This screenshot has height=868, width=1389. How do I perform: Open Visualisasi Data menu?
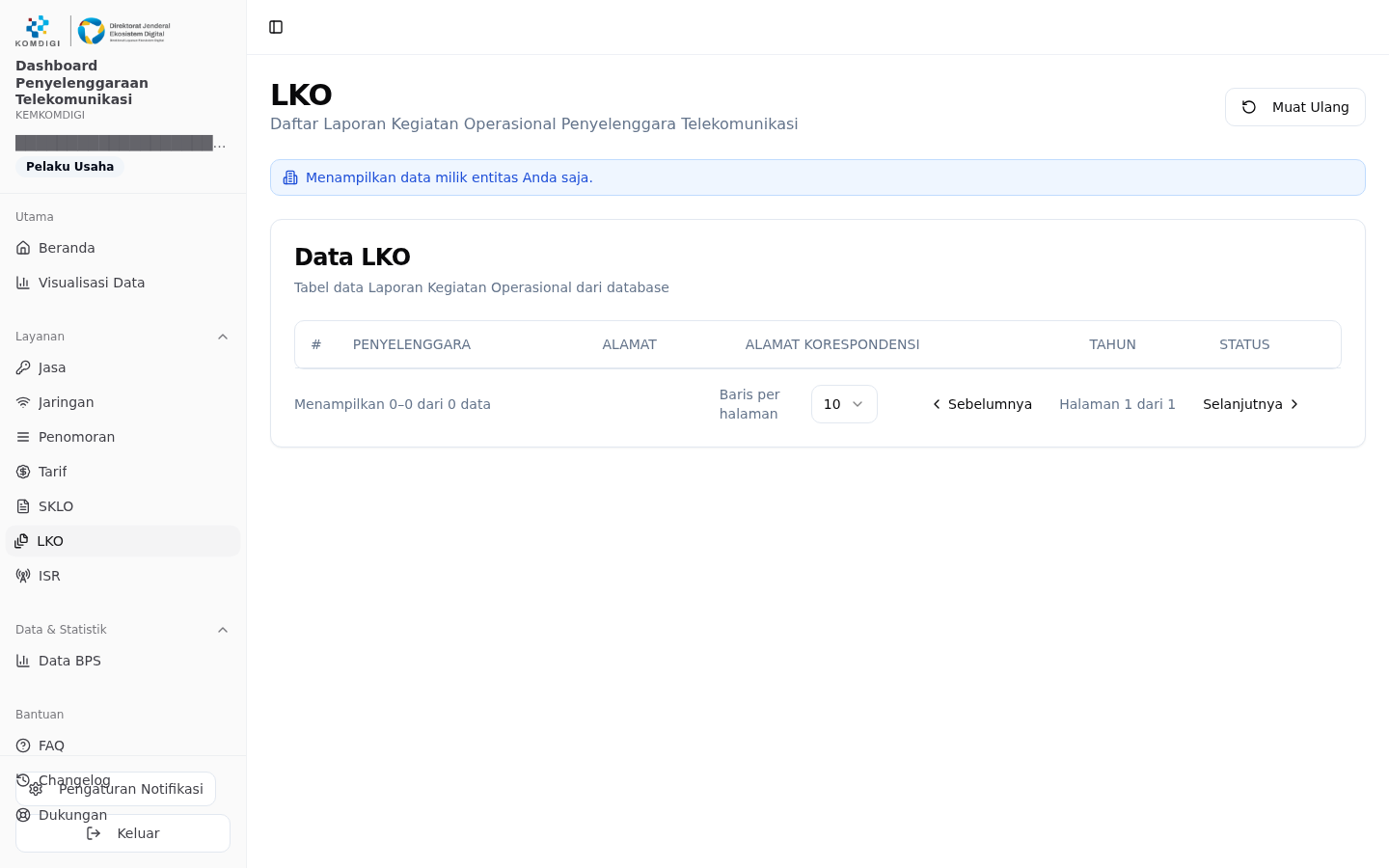coord(123,283)
